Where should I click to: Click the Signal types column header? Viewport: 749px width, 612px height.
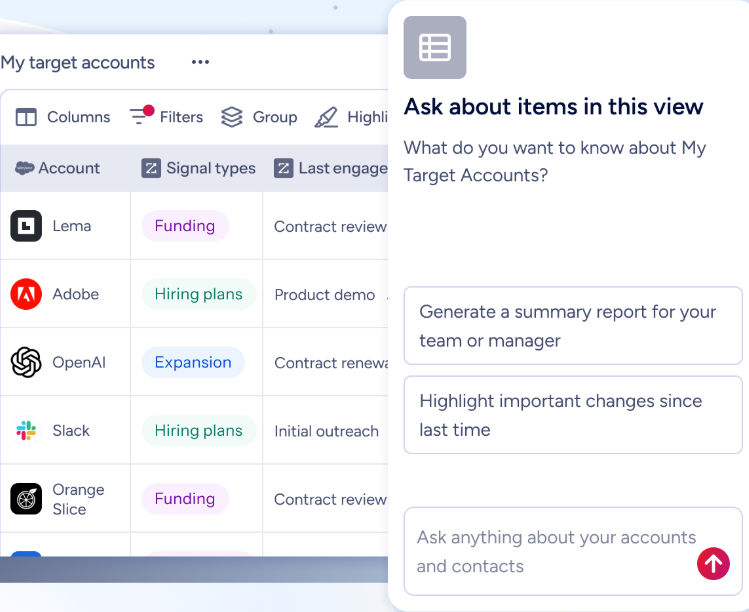[211, 168]
